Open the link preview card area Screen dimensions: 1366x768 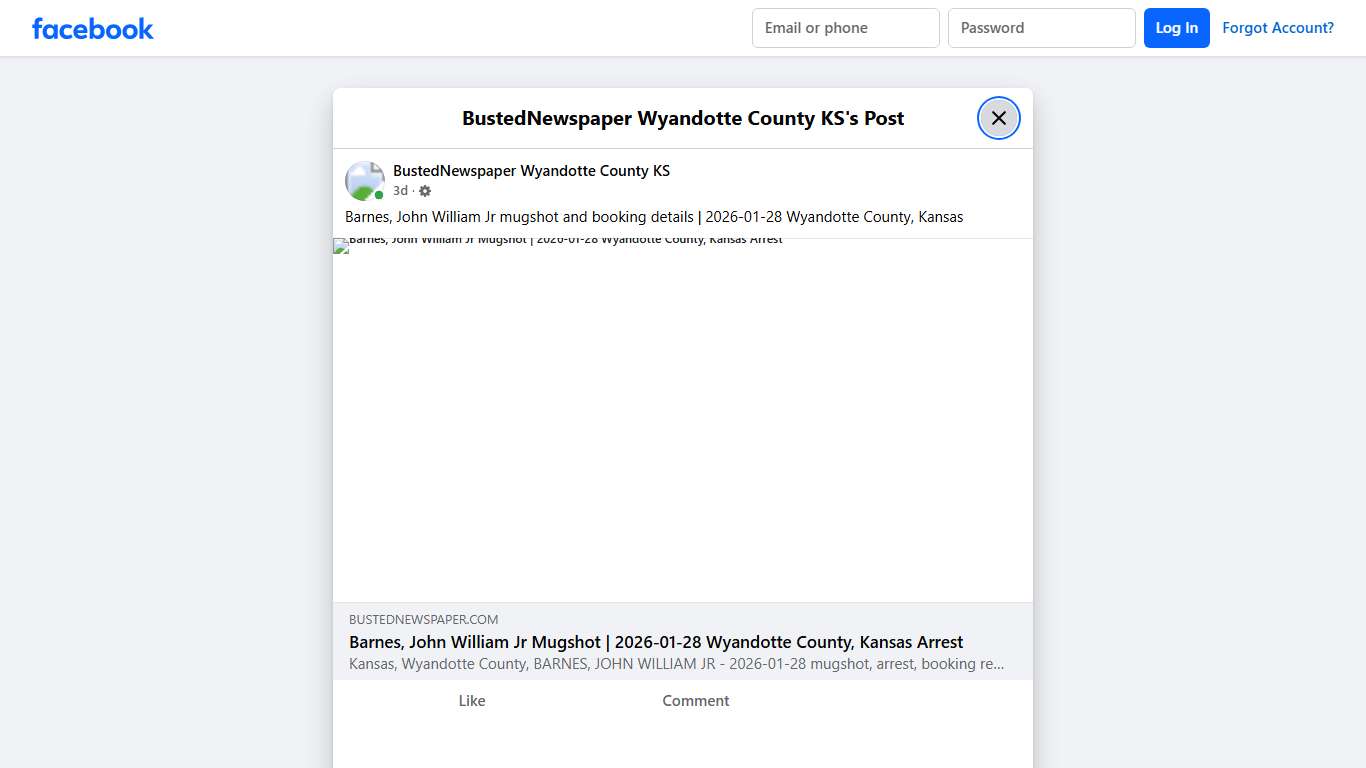tap(683, 640)
